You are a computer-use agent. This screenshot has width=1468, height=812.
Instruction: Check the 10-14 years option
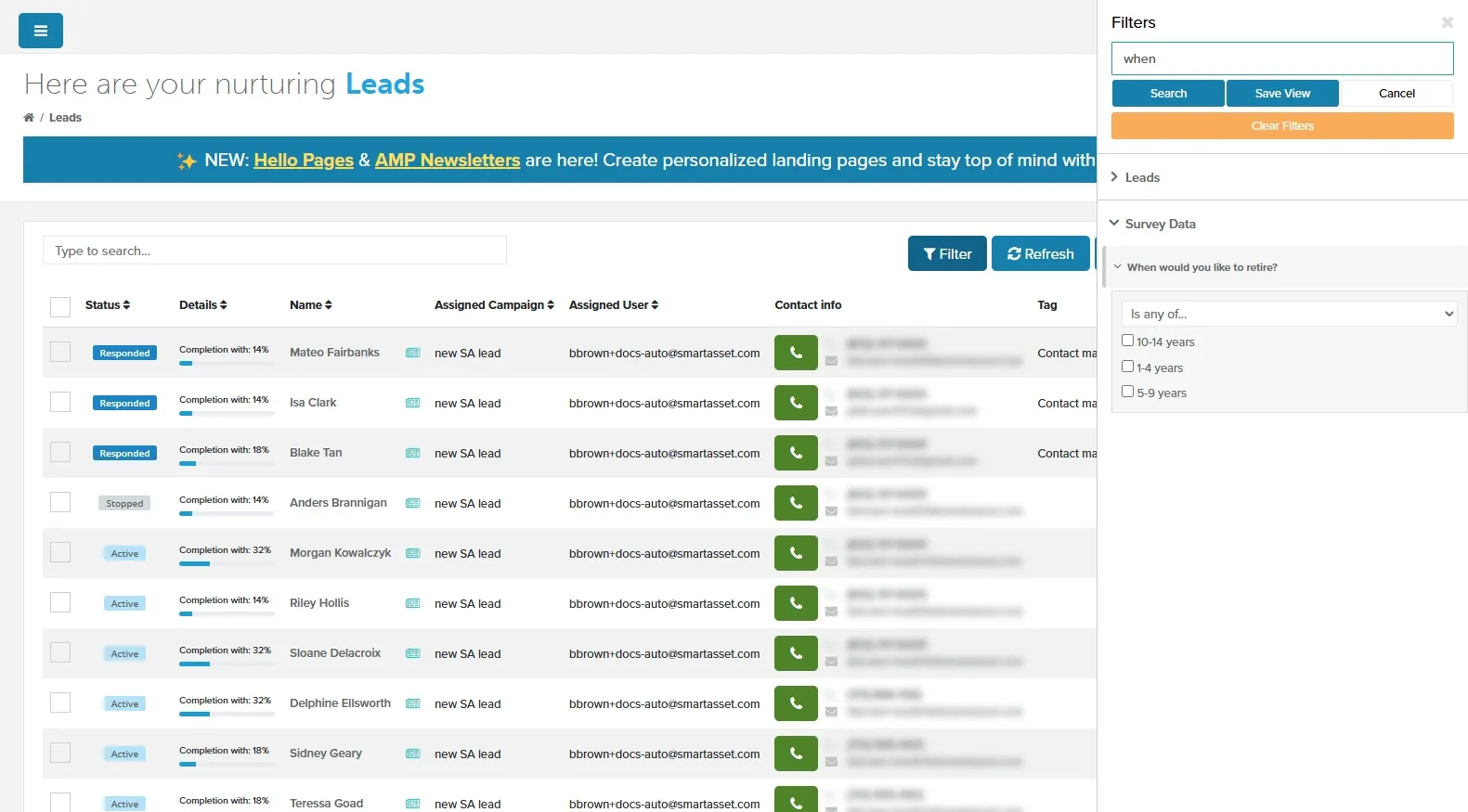pyautogui.click(x=1127, y=341)
